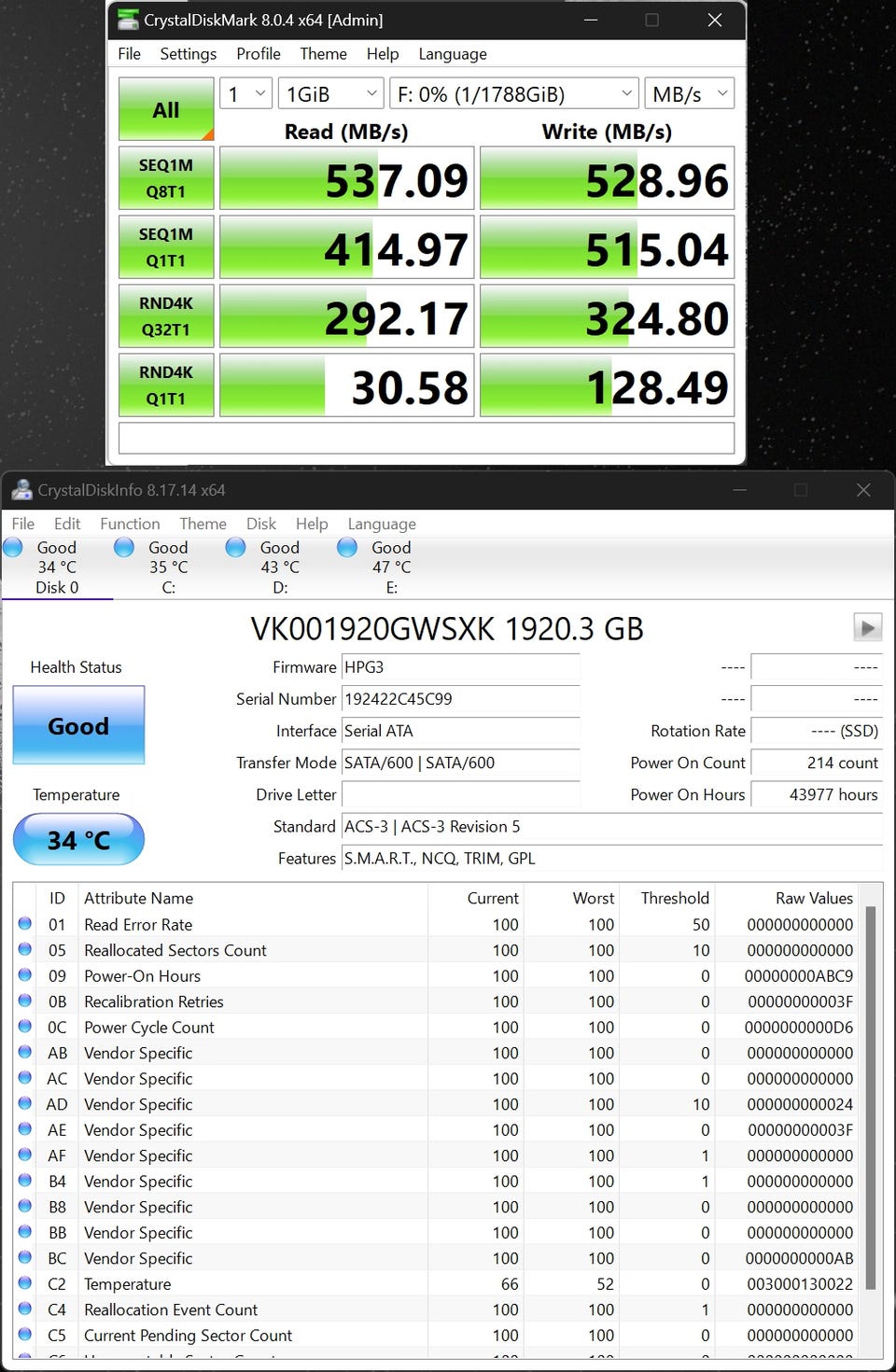This screenshot has width=896, height=1372.
Task: Select the E: drive status at 47 °C
Action: tap(347, 548)
